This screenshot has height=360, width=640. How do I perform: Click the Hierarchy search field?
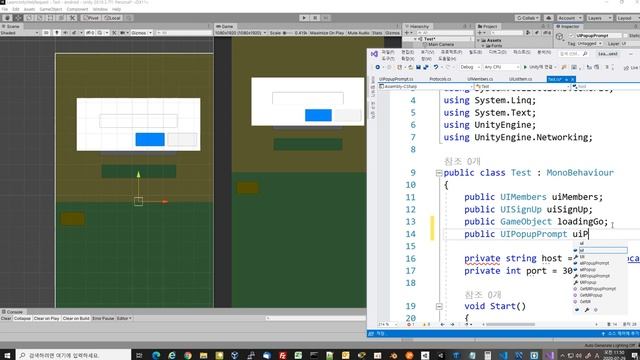(x=444, y=33)
